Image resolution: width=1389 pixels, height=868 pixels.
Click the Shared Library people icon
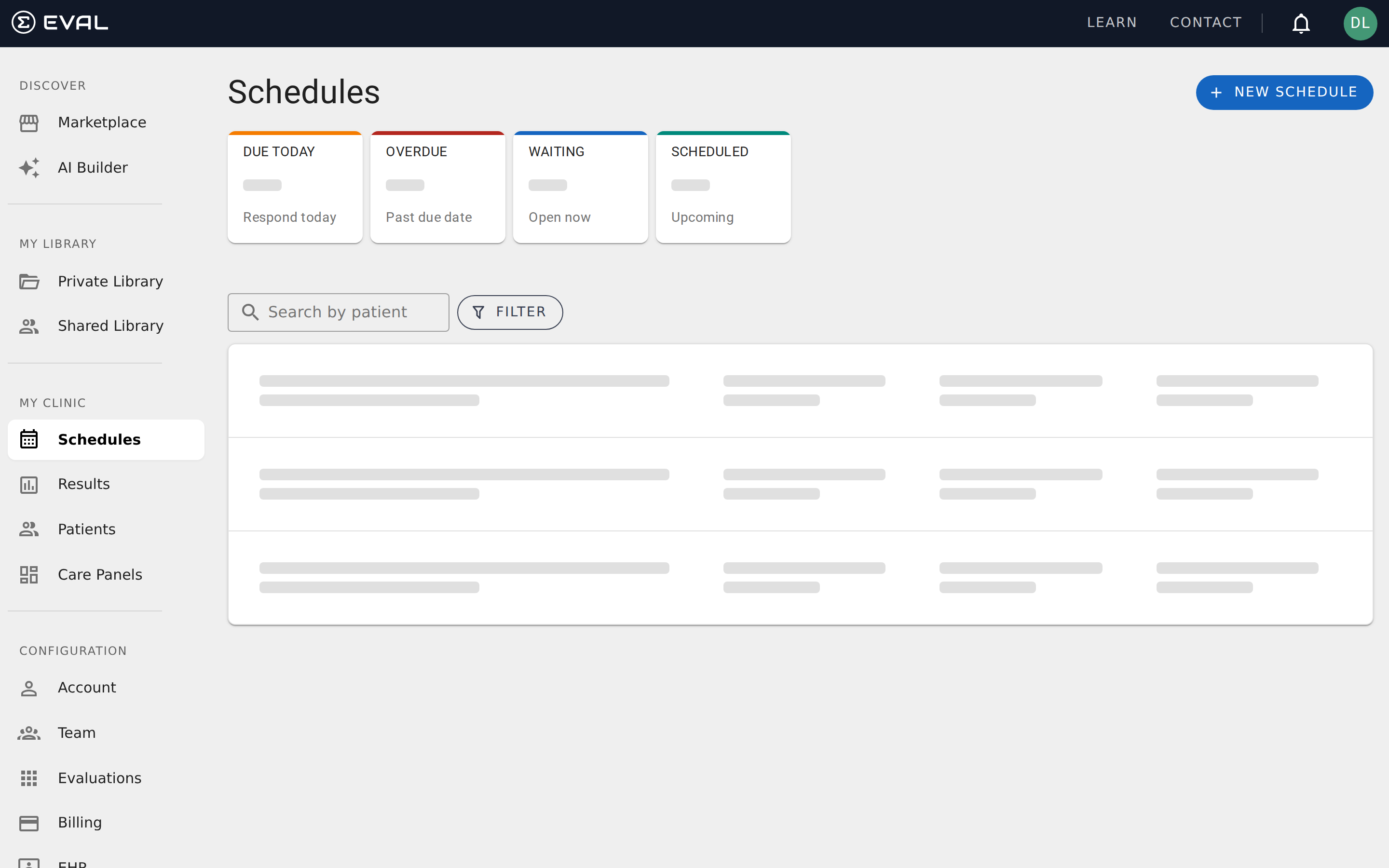(29, 325)
